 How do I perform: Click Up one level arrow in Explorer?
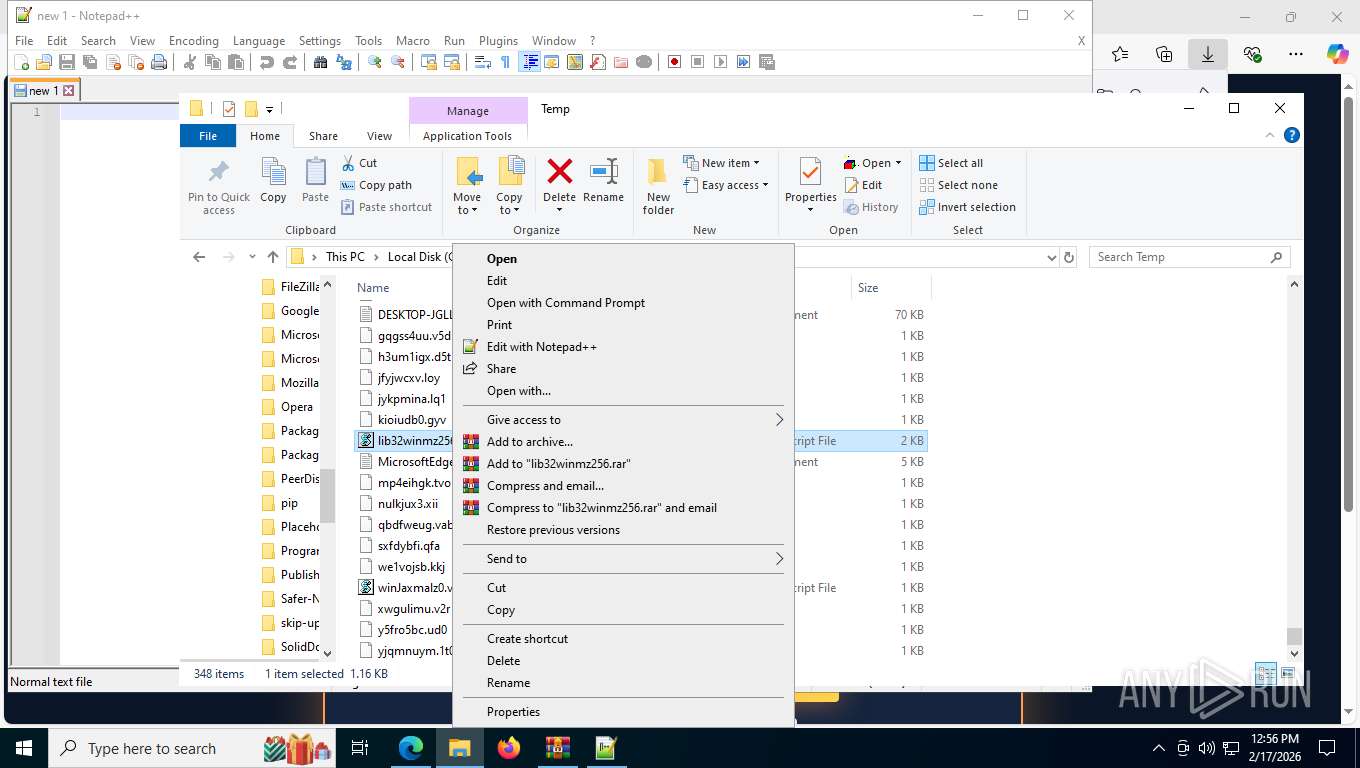pos(273,257)
